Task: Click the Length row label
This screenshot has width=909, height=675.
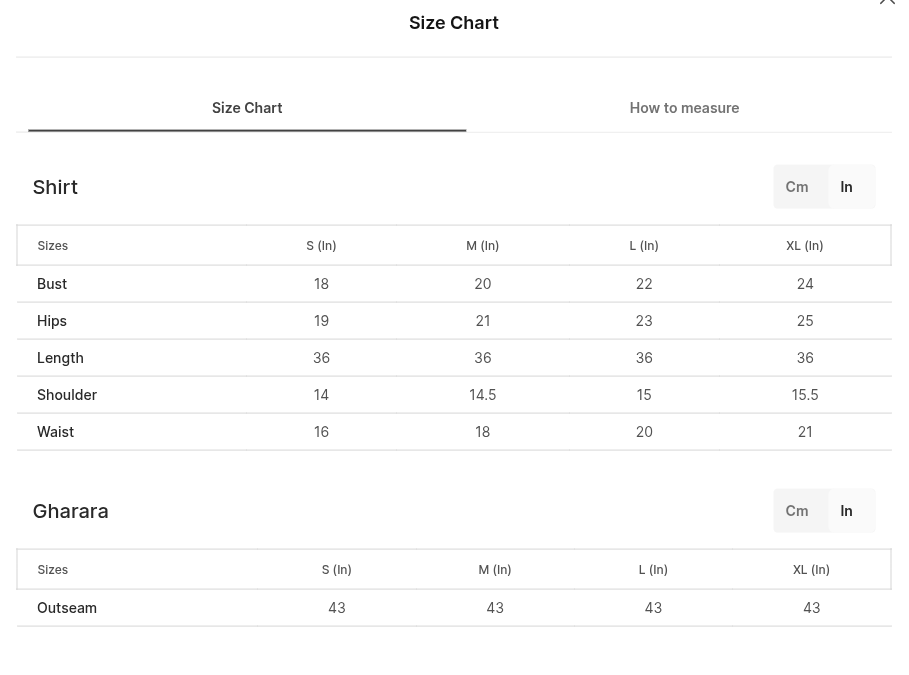Action: point(60,358)
